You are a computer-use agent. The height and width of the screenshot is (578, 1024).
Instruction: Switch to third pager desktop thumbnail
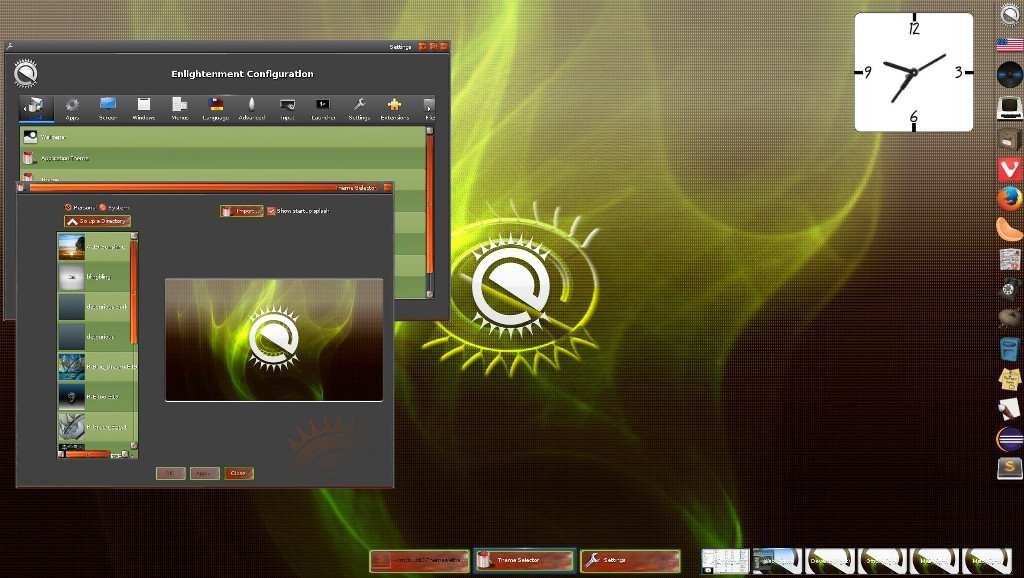pos(829,561)
